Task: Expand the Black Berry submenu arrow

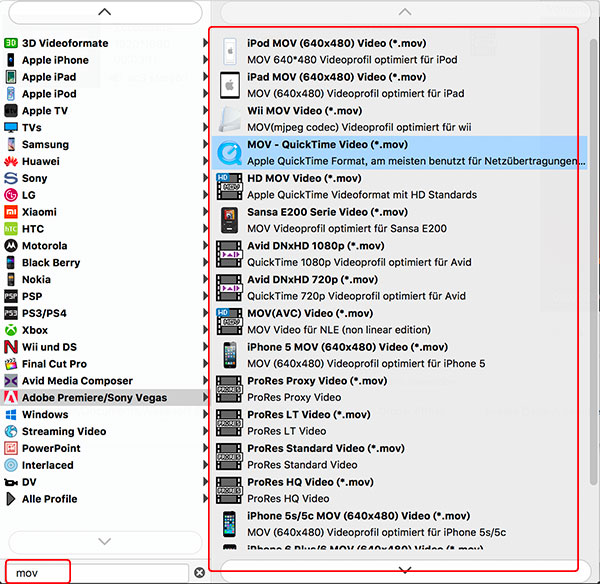Action: click(205, 262)
